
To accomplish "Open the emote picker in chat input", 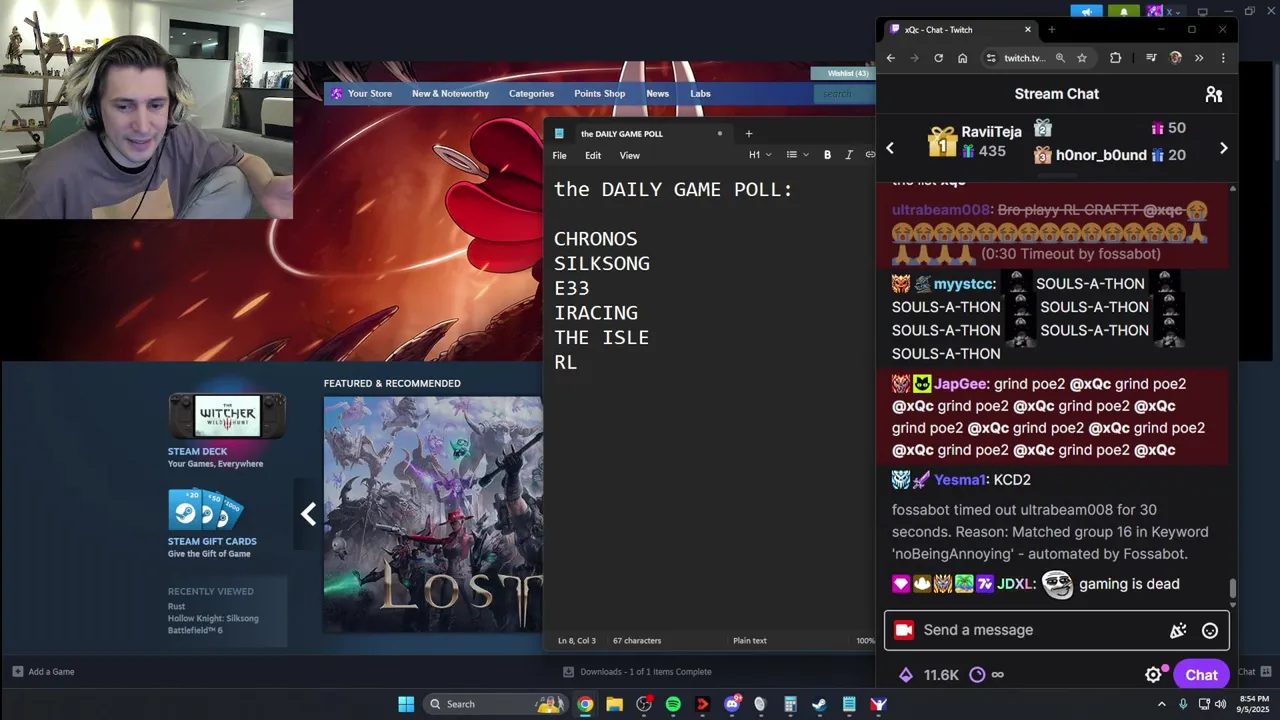I will pos(1210,630).
